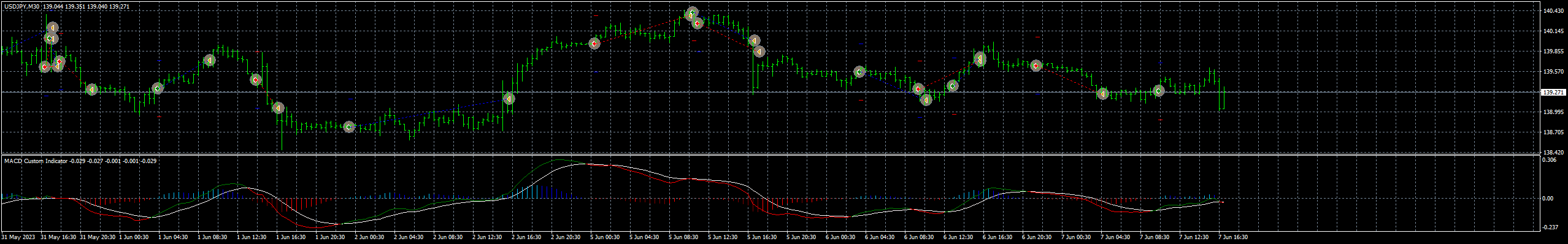1568x244 pixels.
Task: Click the MACD Custom Indicator label
Action: [36, 161]
